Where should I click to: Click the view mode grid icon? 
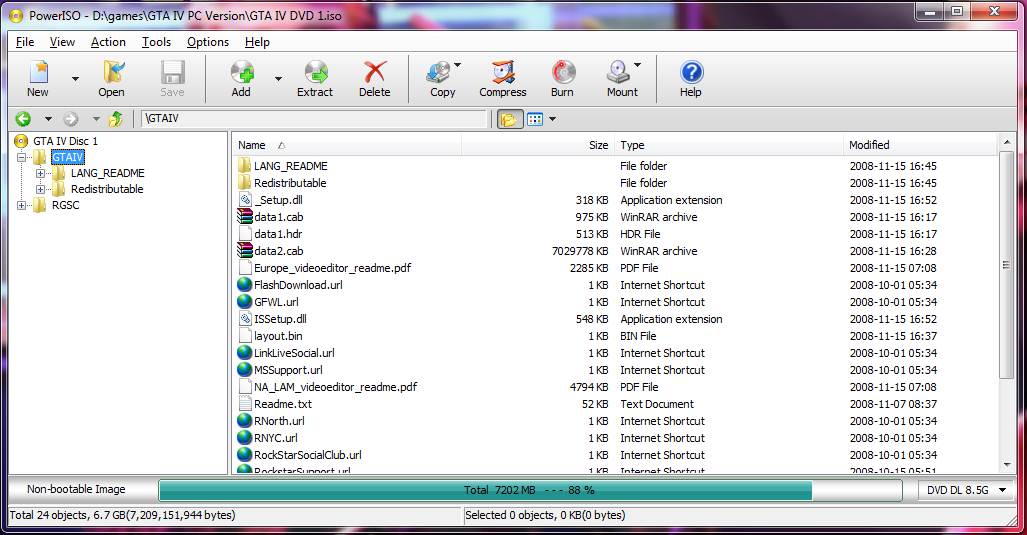(x=535, y=119)
